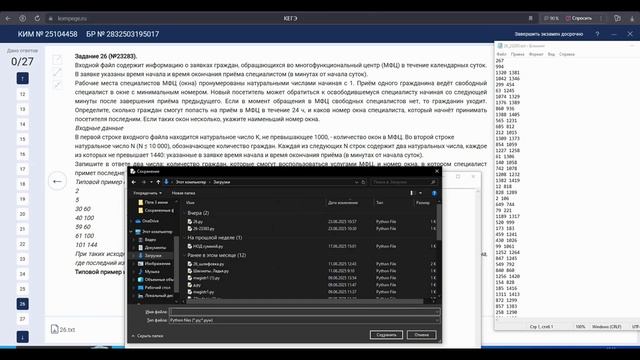Sort files by Тип column header
Viewport: 640px width, 360px height.
[380, 202]
